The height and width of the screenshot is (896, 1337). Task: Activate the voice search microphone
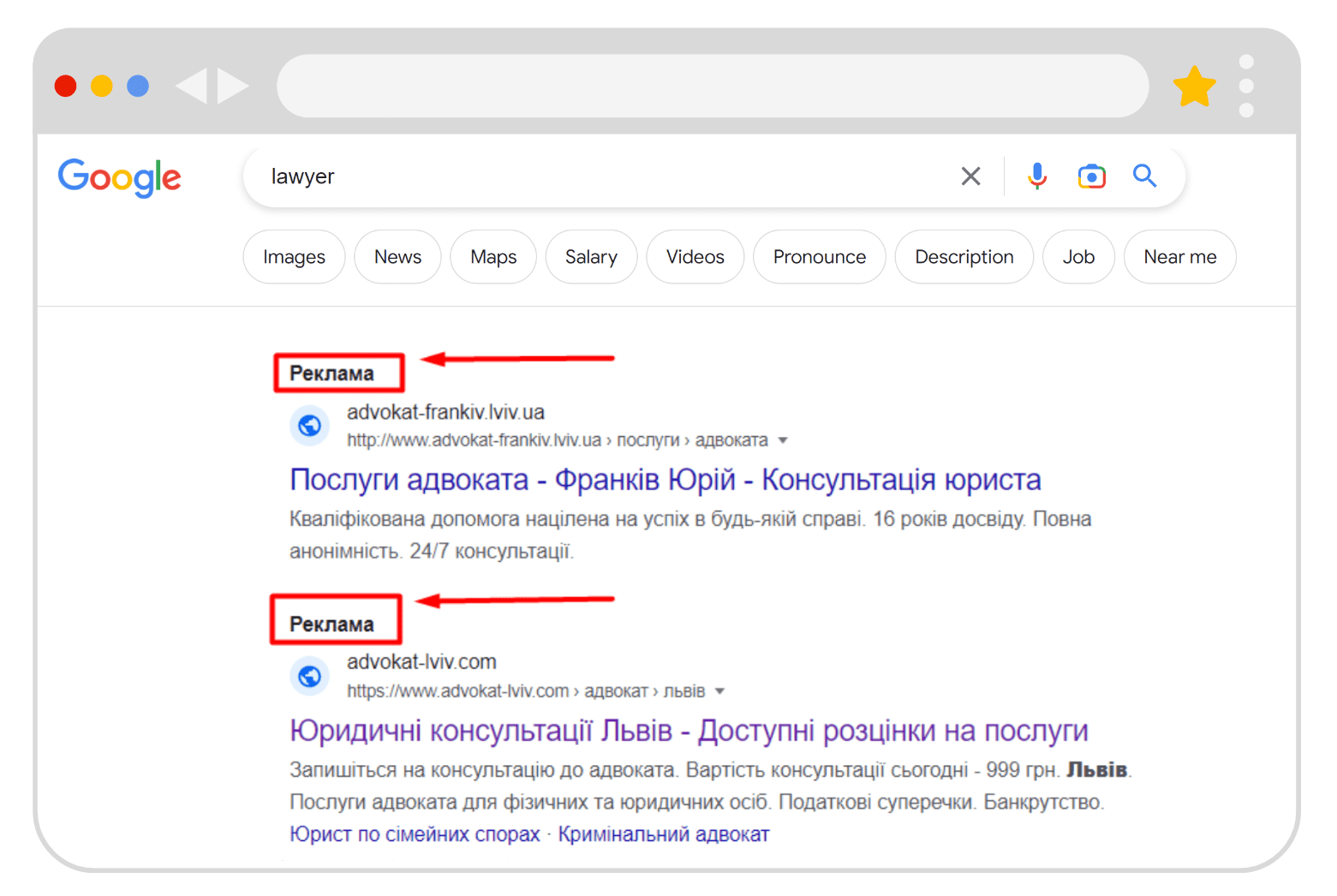point(1036,176)
